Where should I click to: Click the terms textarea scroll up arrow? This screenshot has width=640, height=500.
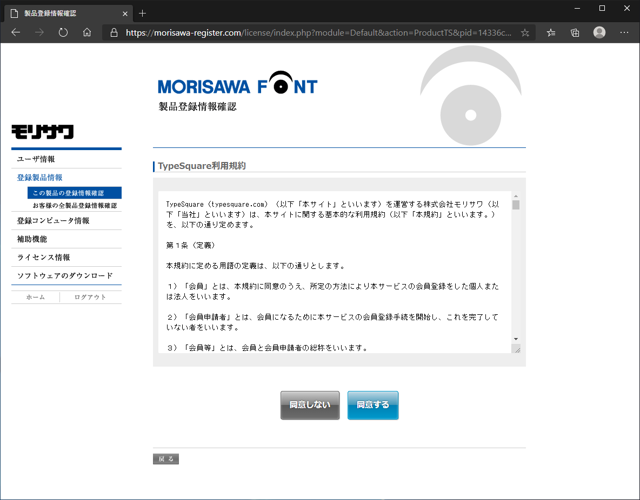point(516,196)
